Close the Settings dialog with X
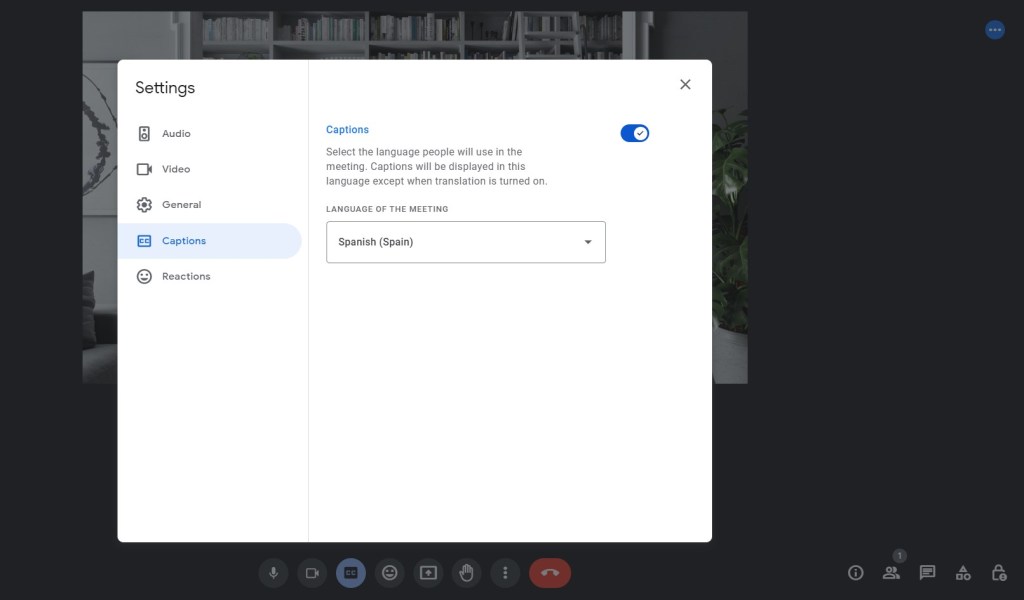The width and height of the screenshot is (1024, 600). click(x=685, y=85)
